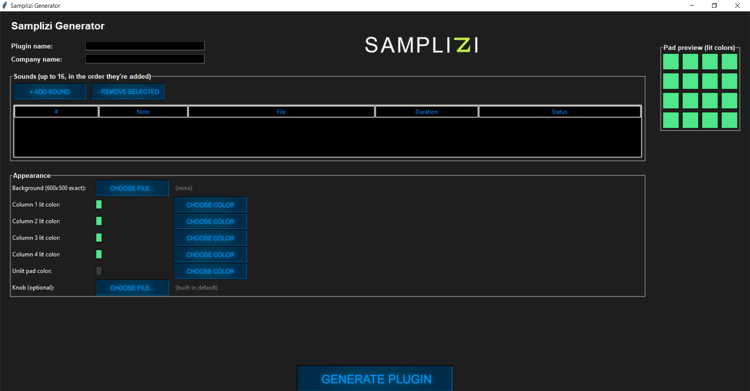750x391 pixels.
Task: Click the GENERATE PLUGIN button
Action: coord(375,379)
